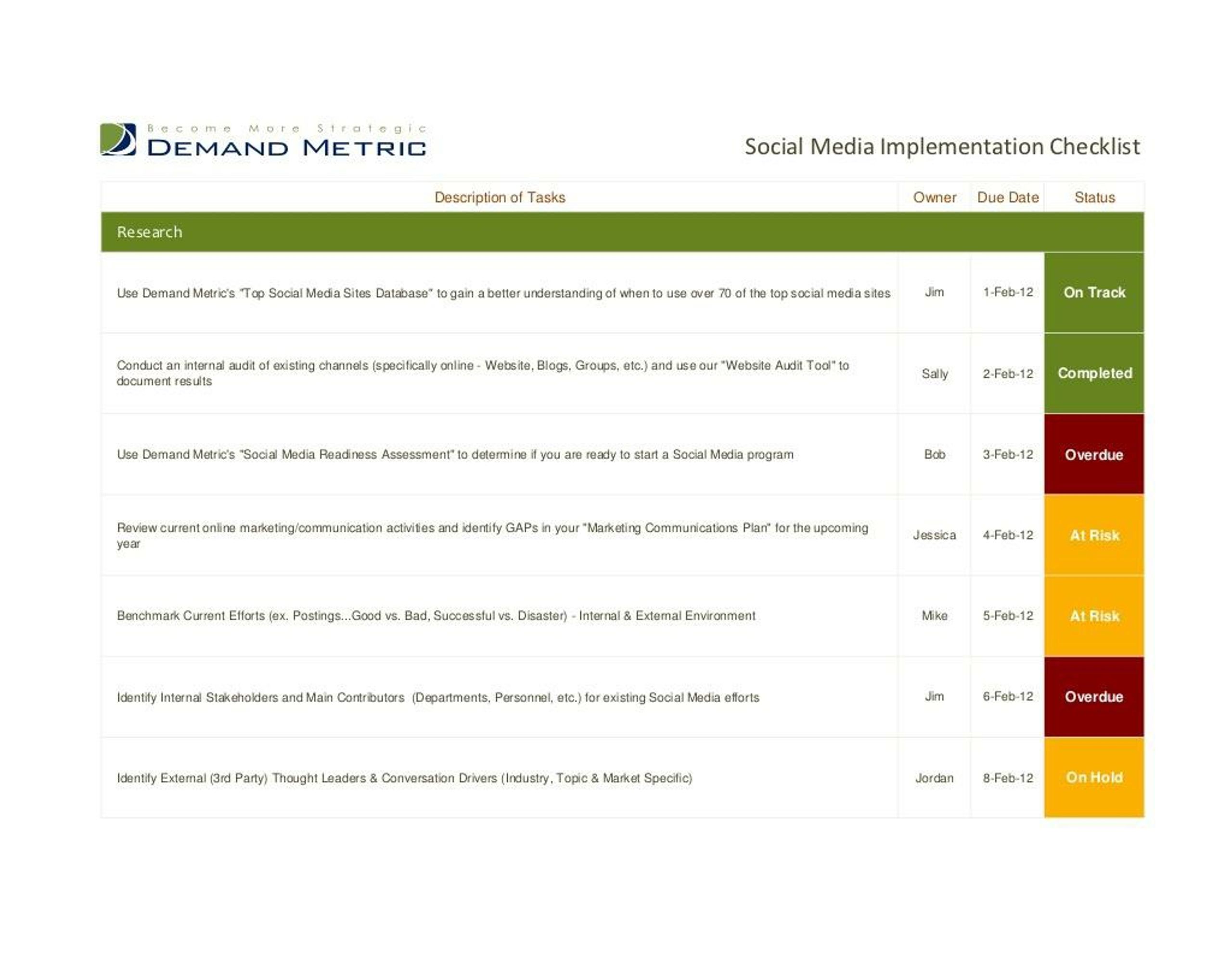1232x953 pixels.
Task: Click the 5-Feb-12 due date
Action: (1008, 616)
